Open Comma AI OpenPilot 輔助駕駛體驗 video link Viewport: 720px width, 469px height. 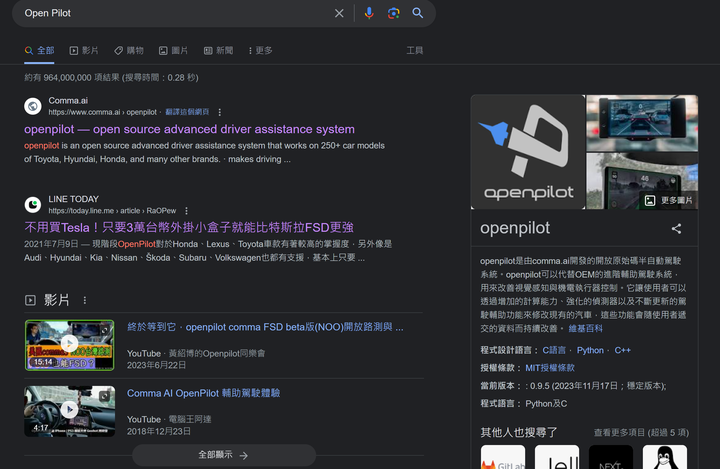pyautogui.click(x=203, y=393)
